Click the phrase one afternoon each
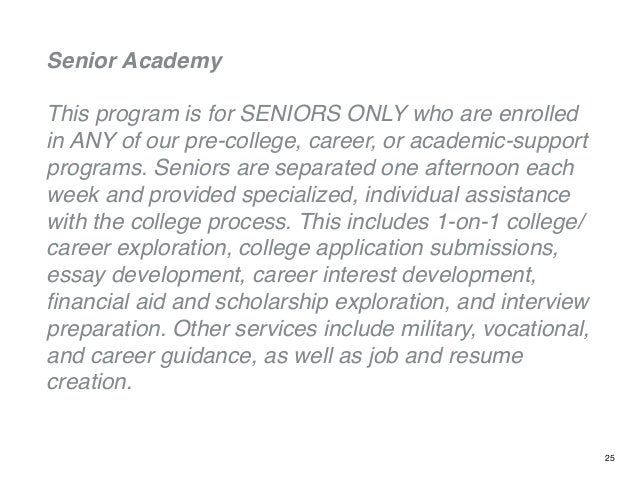 pos(477,168)
